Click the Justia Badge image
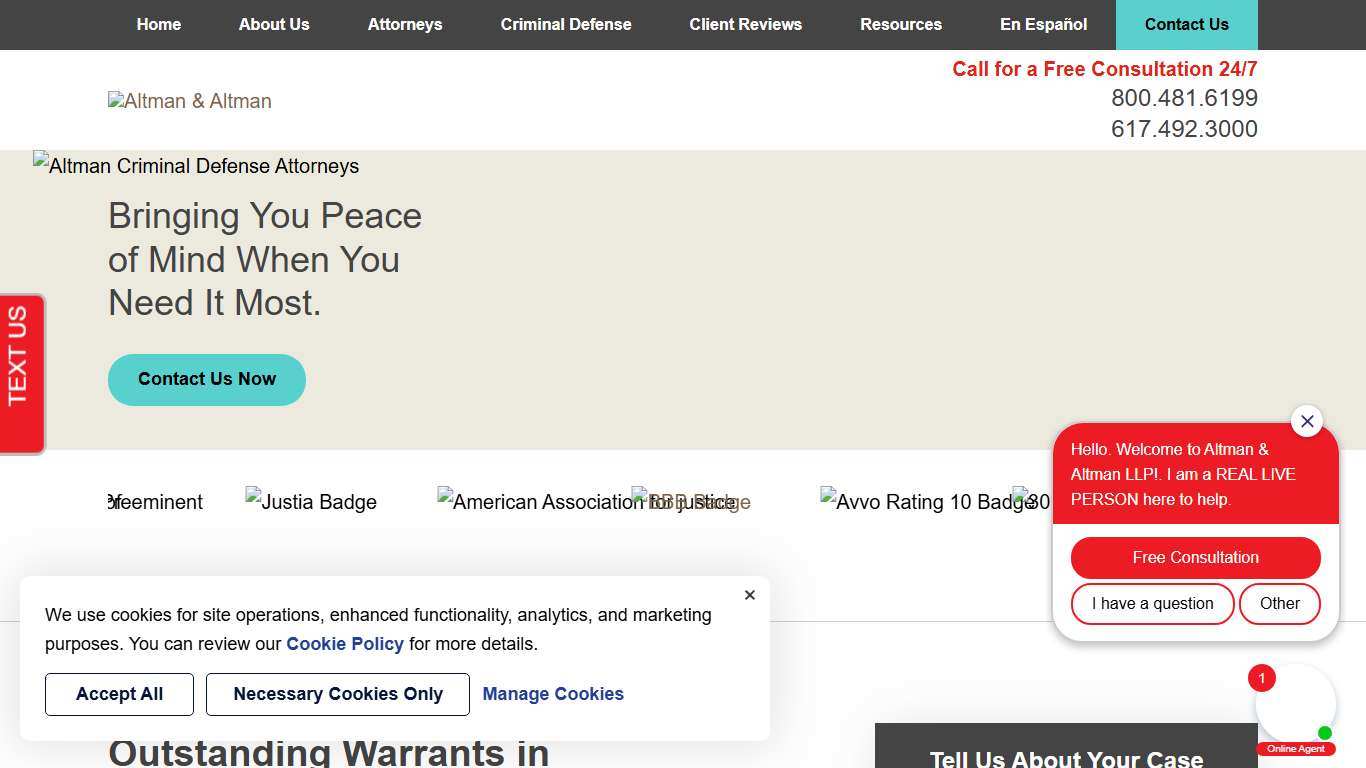The width and height of the screenshot is (1366, 768). pos(311,502)
